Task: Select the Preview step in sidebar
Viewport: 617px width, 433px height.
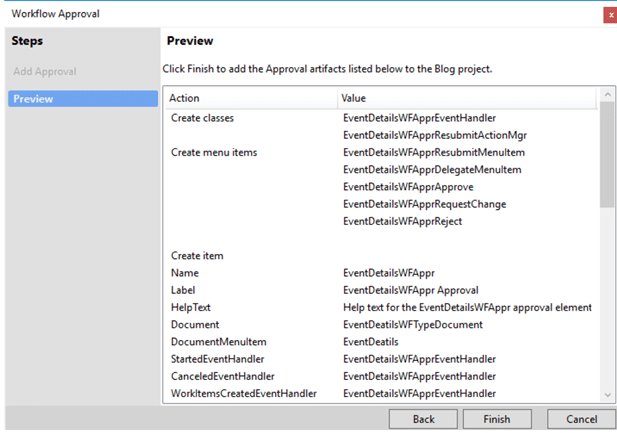Action: (x=83, y=99)
